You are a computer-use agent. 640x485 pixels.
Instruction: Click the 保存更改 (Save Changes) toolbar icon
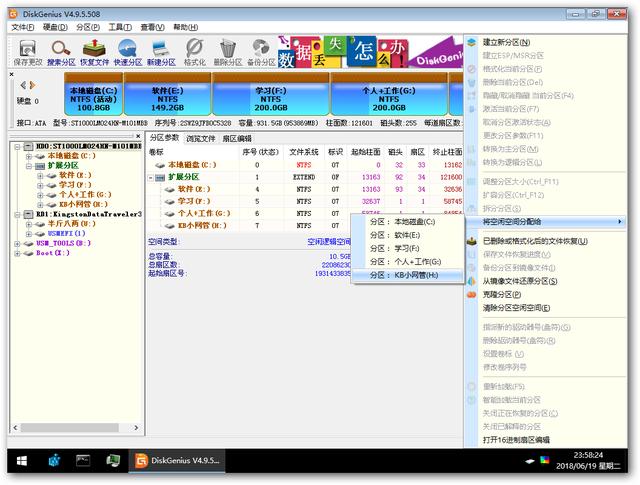(x=28, y=52)
